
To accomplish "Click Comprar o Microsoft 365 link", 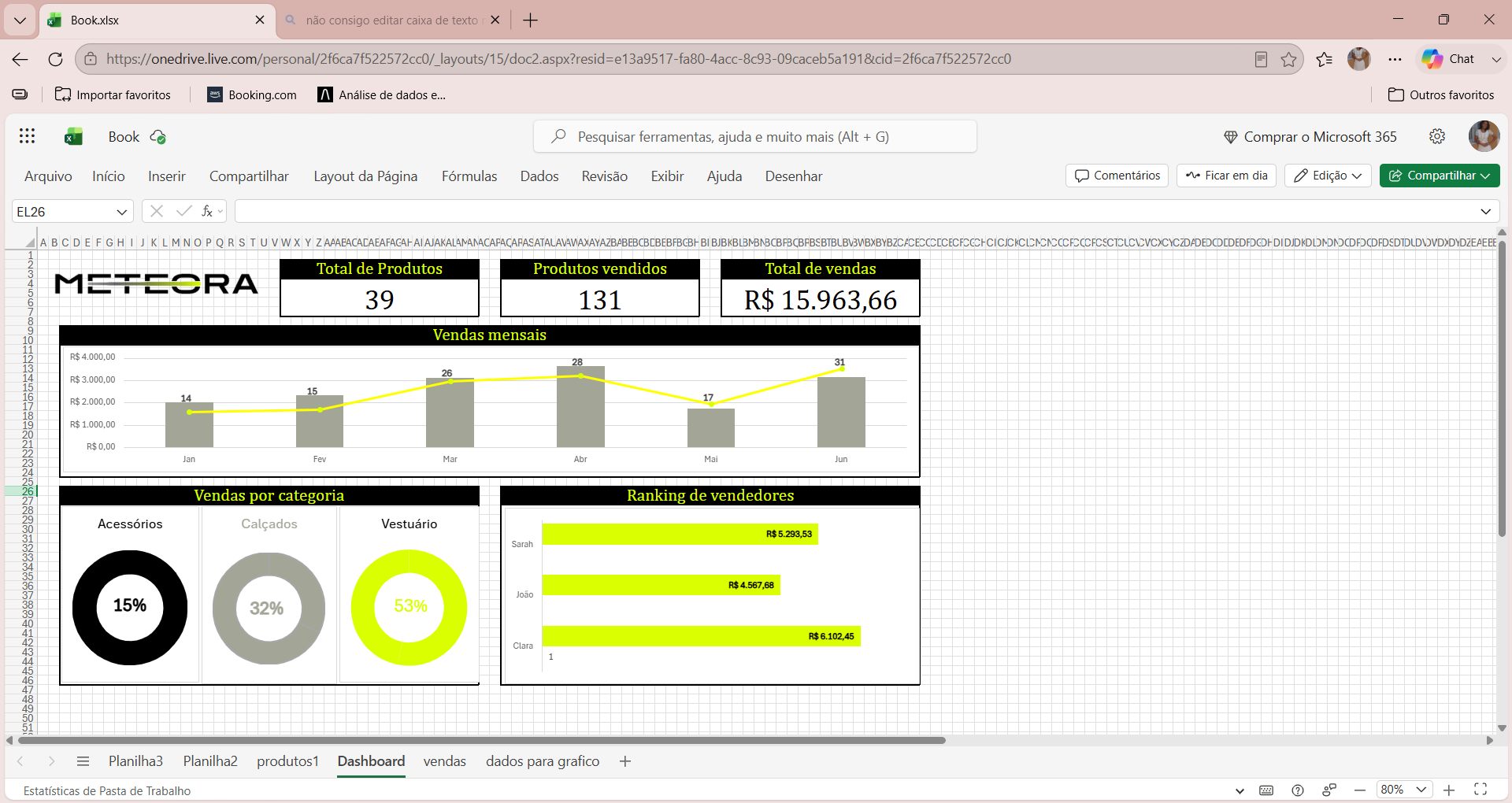I will (1310, 137).
